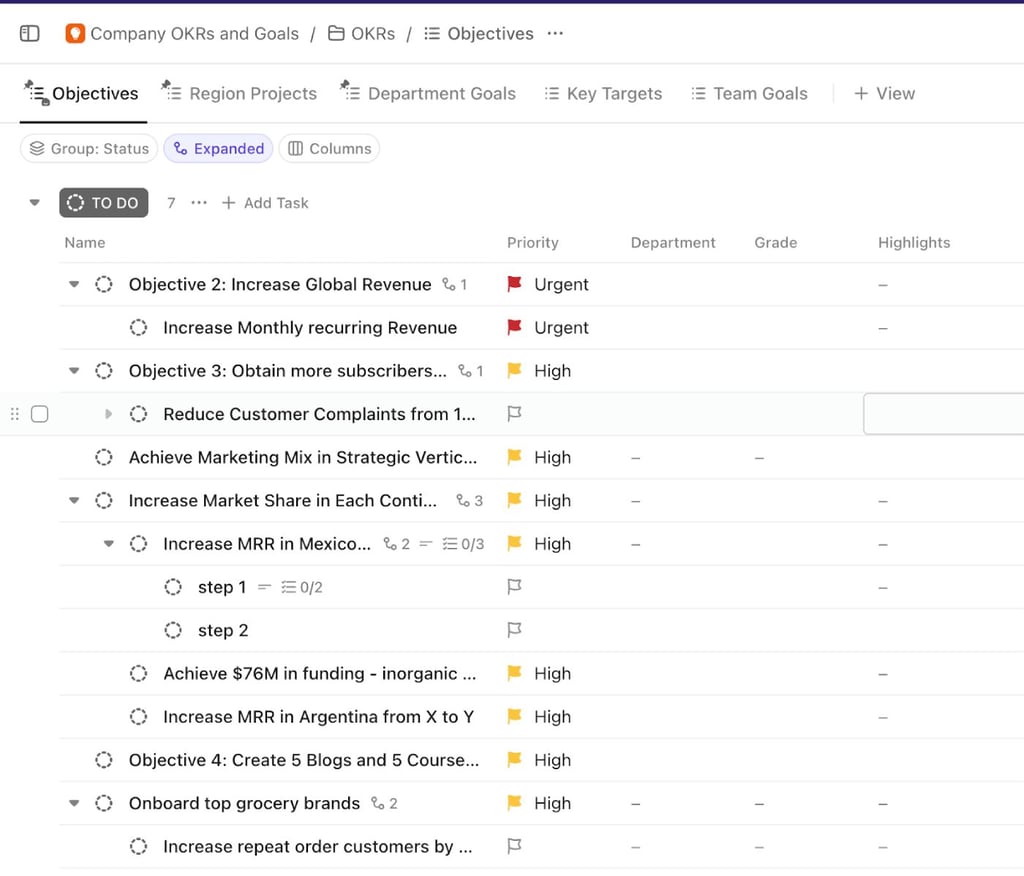Toggle the sidebar panel icon
The height and width of the screenshot is (876, 1024).
(x=29, y=33)
